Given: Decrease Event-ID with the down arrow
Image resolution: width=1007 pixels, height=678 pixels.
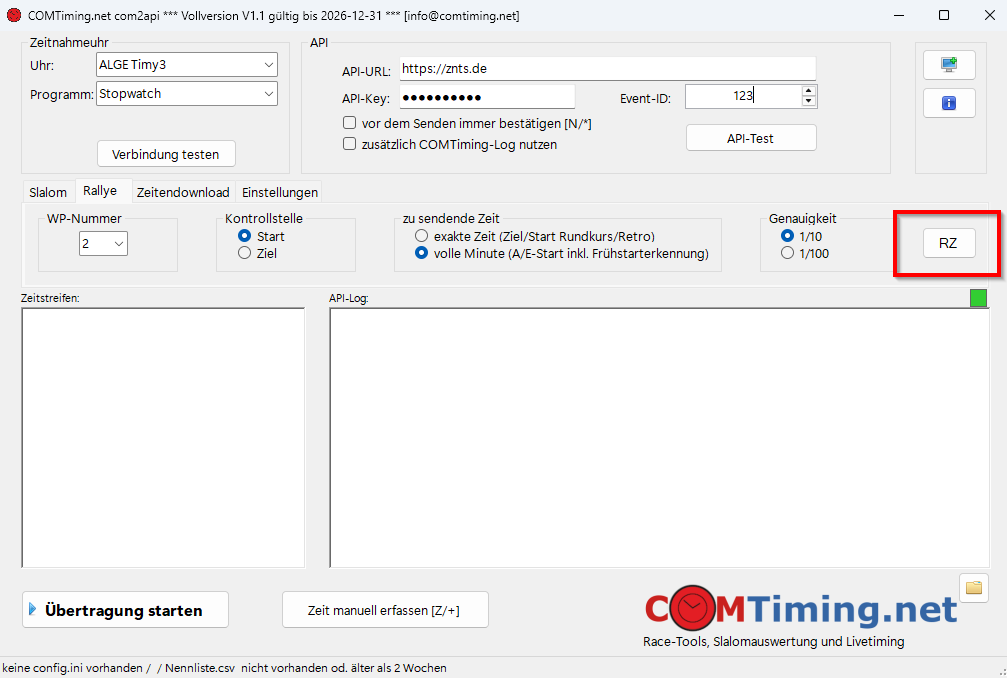Looking at the screenshot, I should coord(809,101).
